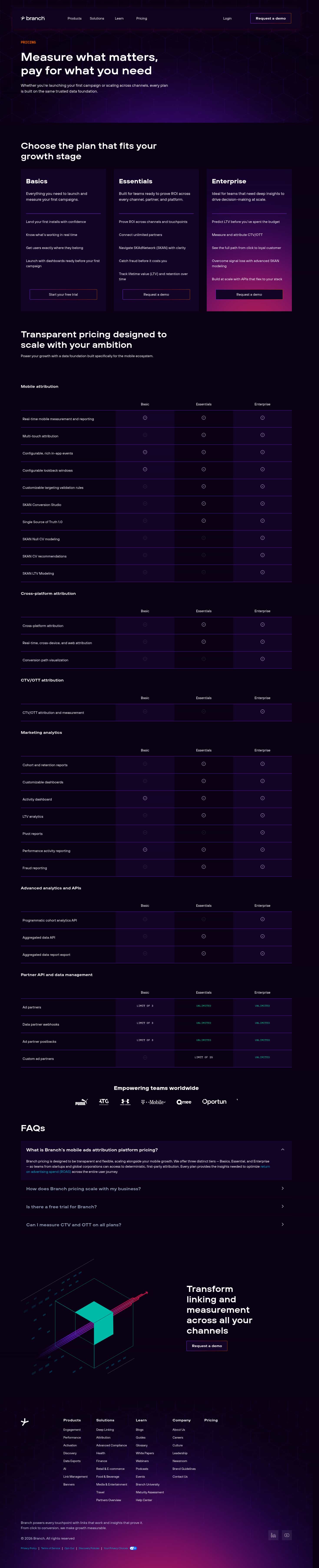The width and height of the screenshot is (319, 1568).
Task: Click the Oportun logo
Action: [214, 1102]
